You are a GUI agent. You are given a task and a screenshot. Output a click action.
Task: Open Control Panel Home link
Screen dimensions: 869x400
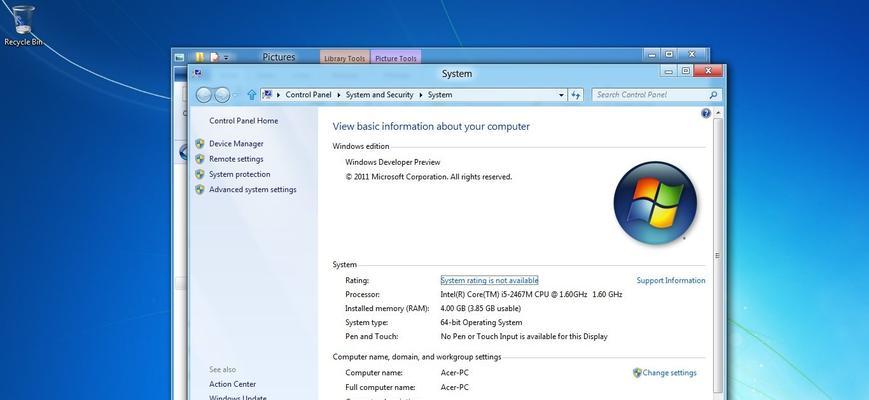tap(243, 121)
